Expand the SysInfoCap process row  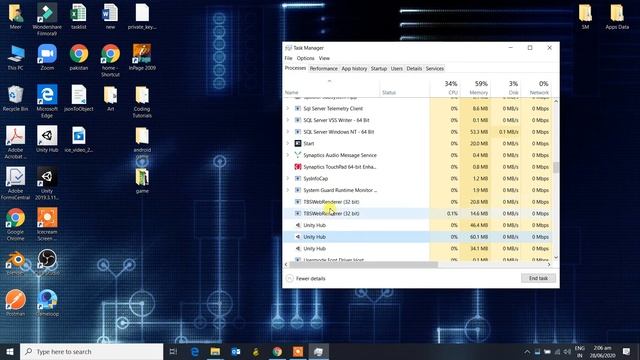click(288, 178)
